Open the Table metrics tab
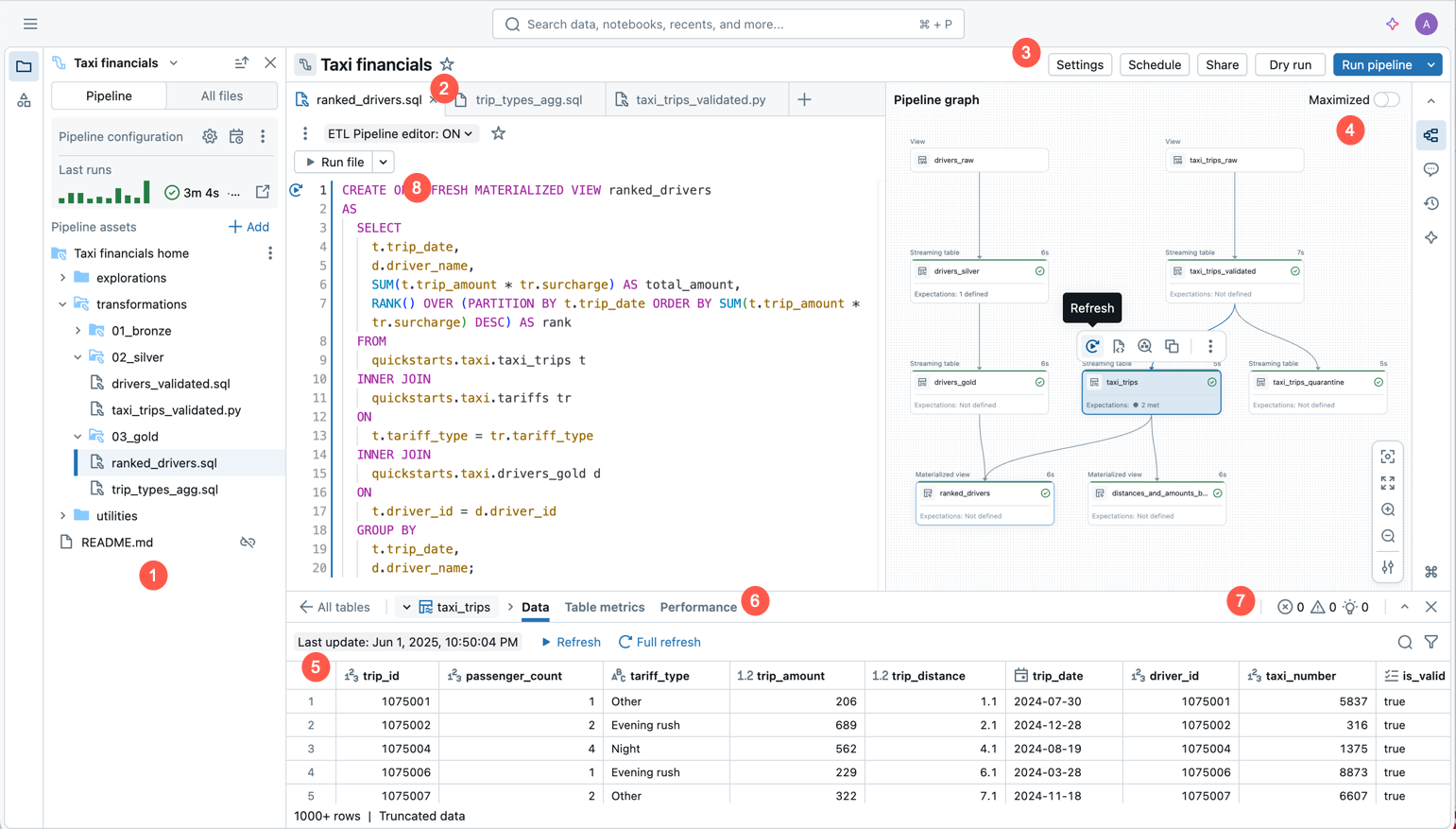This screenshot has width=1456, height=829. point(605,607)
